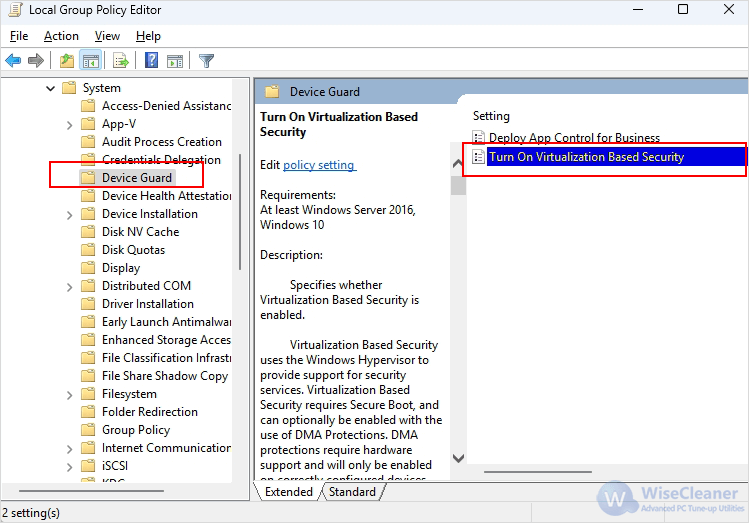Toggle the Show/Hide Console Tree icon
The height and width of the screenshot is (523, 749).
tap(91, 61)
